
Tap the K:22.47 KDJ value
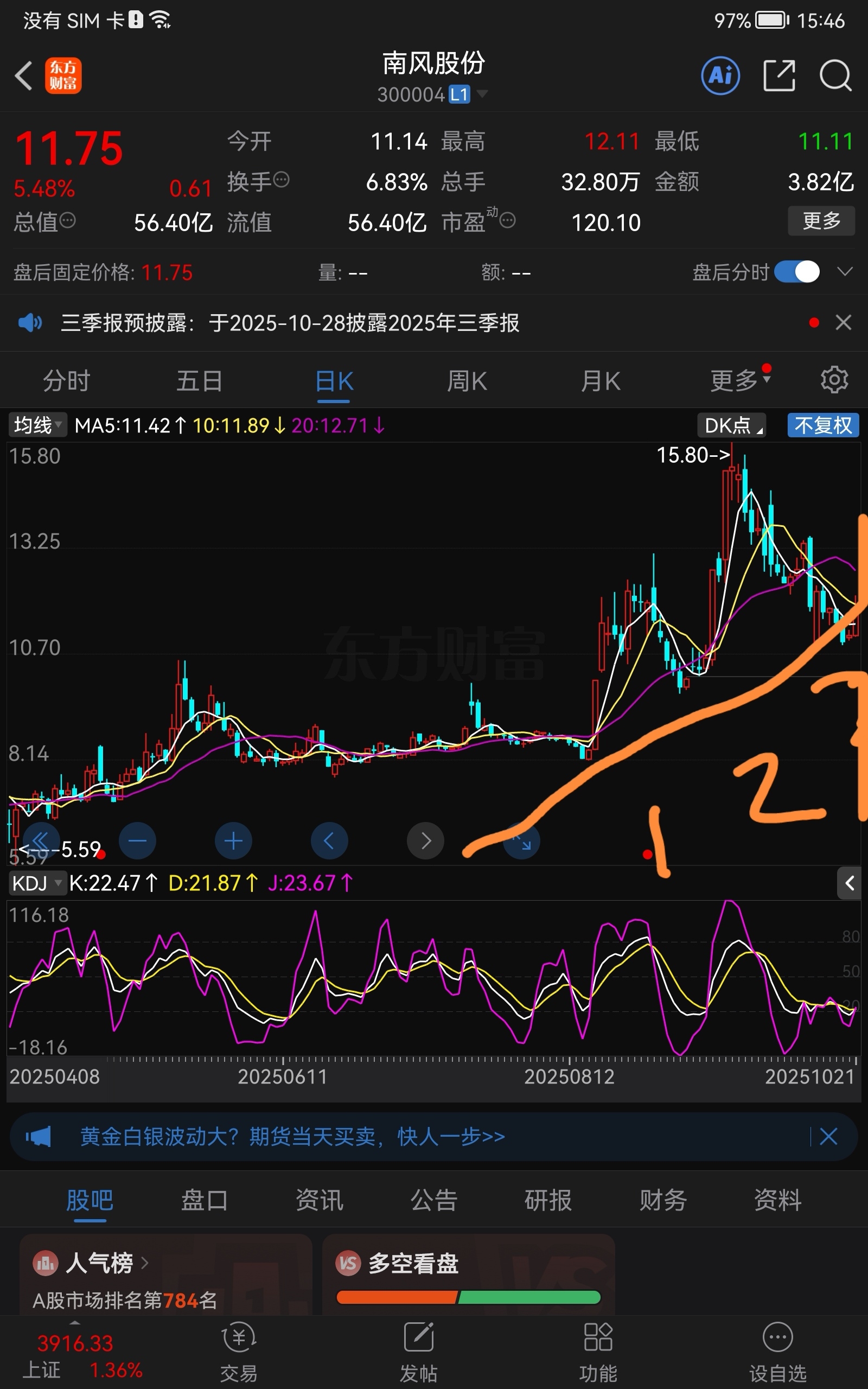tap(114, 883)
